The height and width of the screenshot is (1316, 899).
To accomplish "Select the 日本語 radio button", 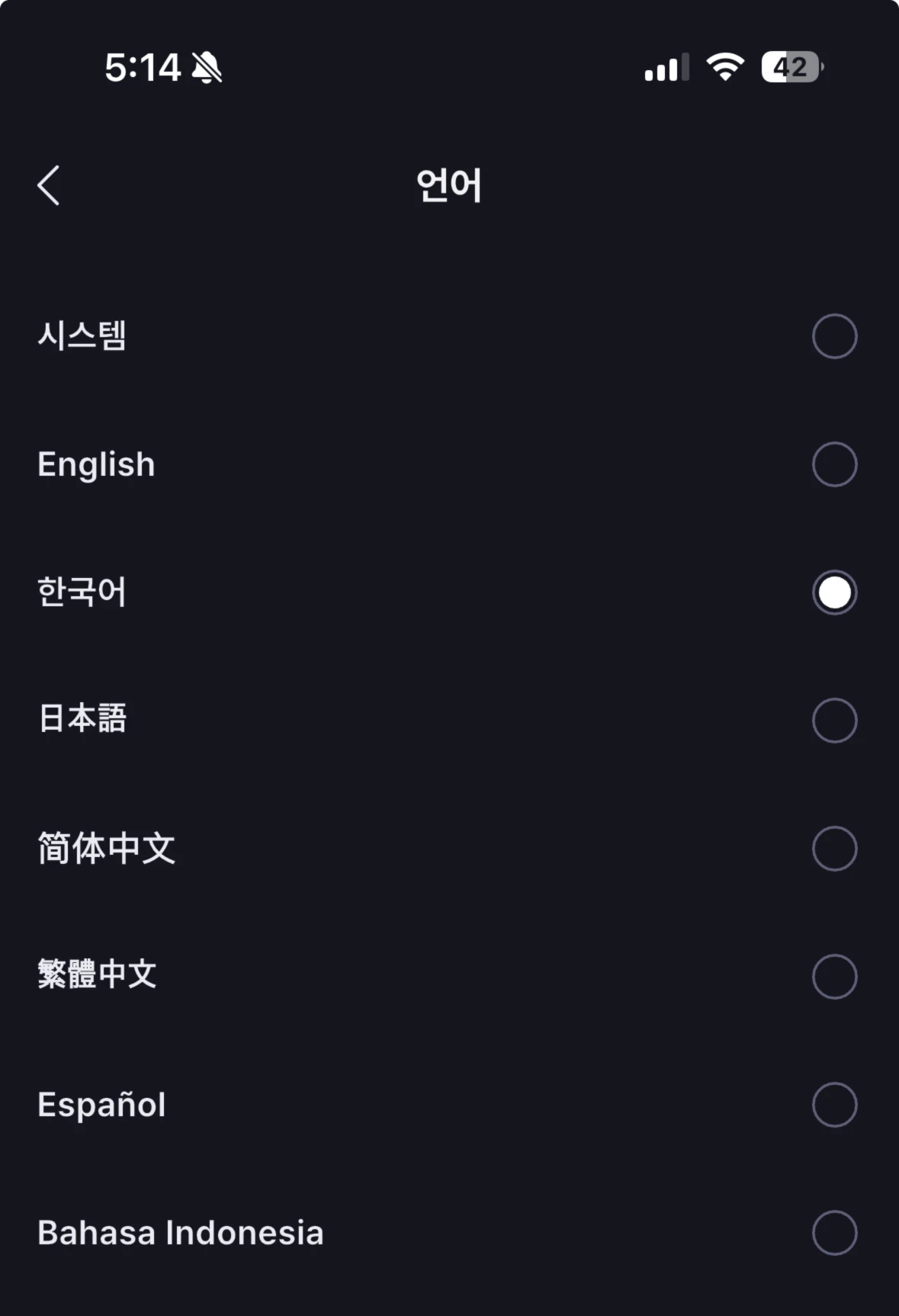I will coord(834,721).
